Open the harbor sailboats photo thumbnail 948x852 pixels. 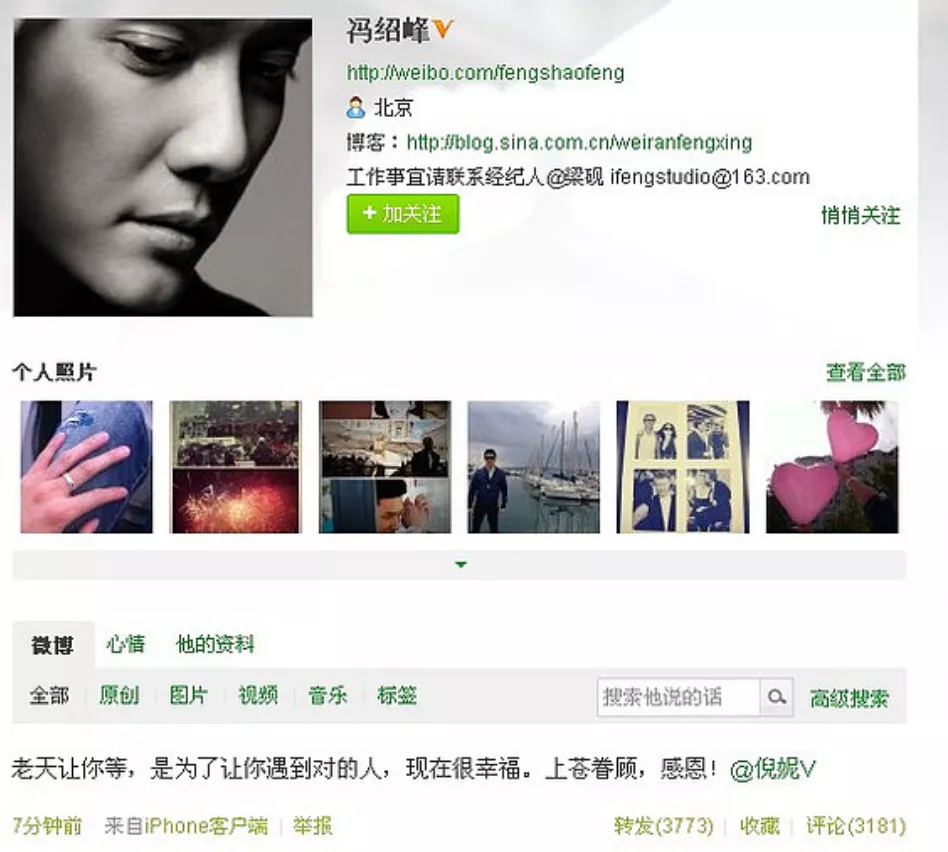point(534,467)
